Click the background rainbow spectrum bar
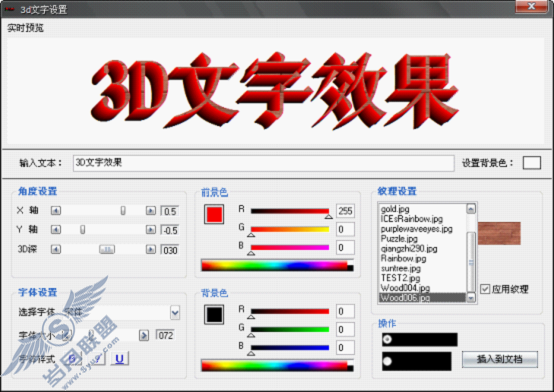The image size is (554, 392). tap(277, 366)
